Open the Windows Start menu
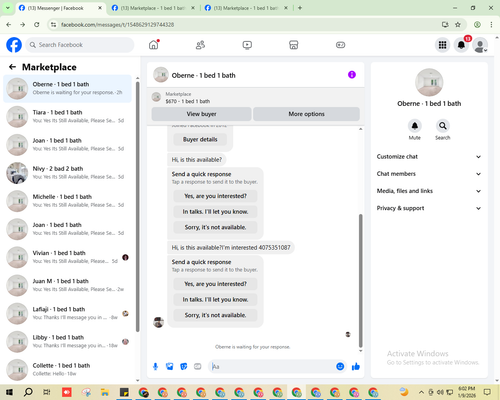The width and height of the screenshot is (500, 400). 9,392
